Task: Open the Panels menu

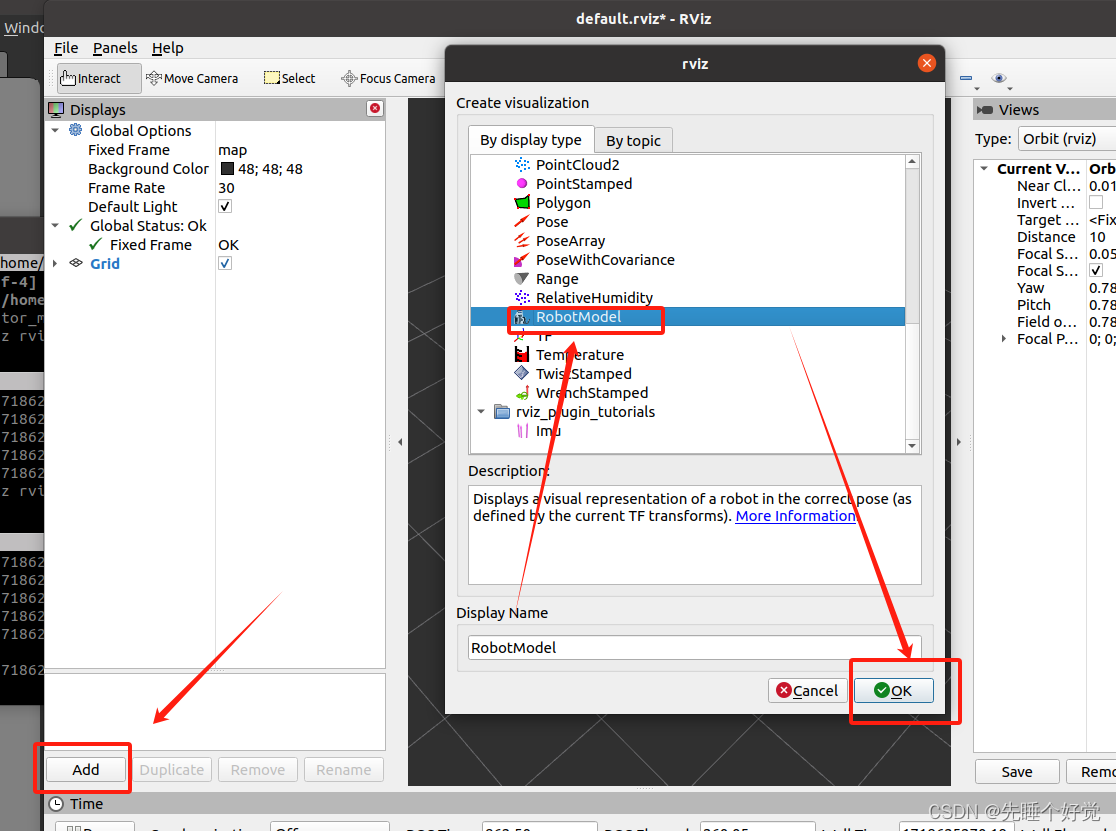Action: (x=115, y=48)
